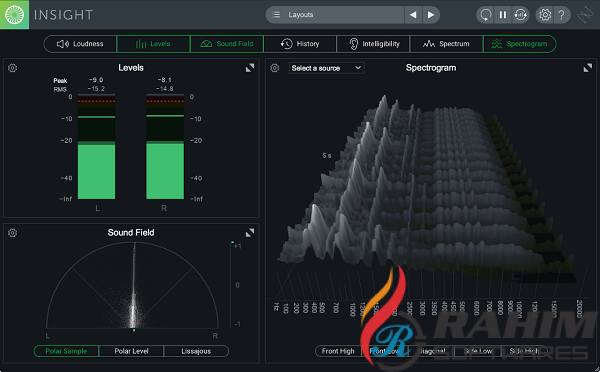The height and width of the screenshot is (372, 600).
Task: Open the Layouts dropdown
Action: 335,15
